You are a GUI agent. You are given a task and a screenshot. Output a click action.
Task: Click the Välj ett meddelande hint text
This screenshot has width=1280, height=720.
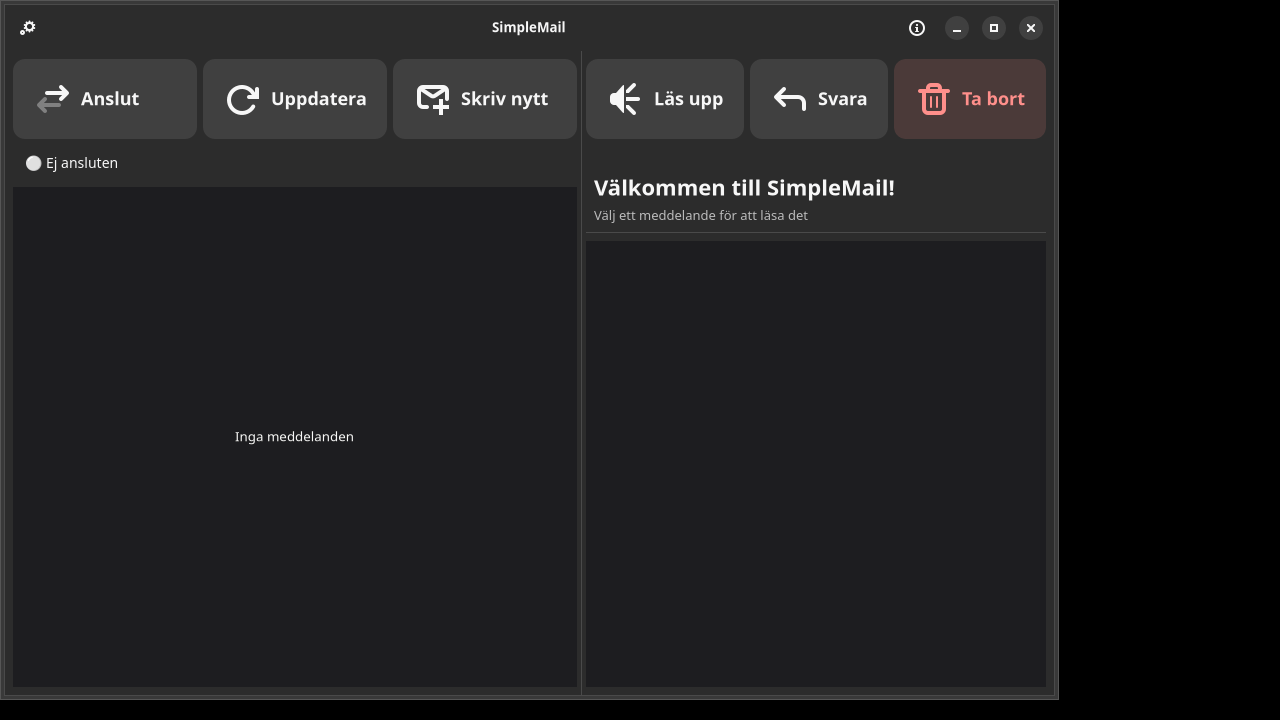(701, 216)
